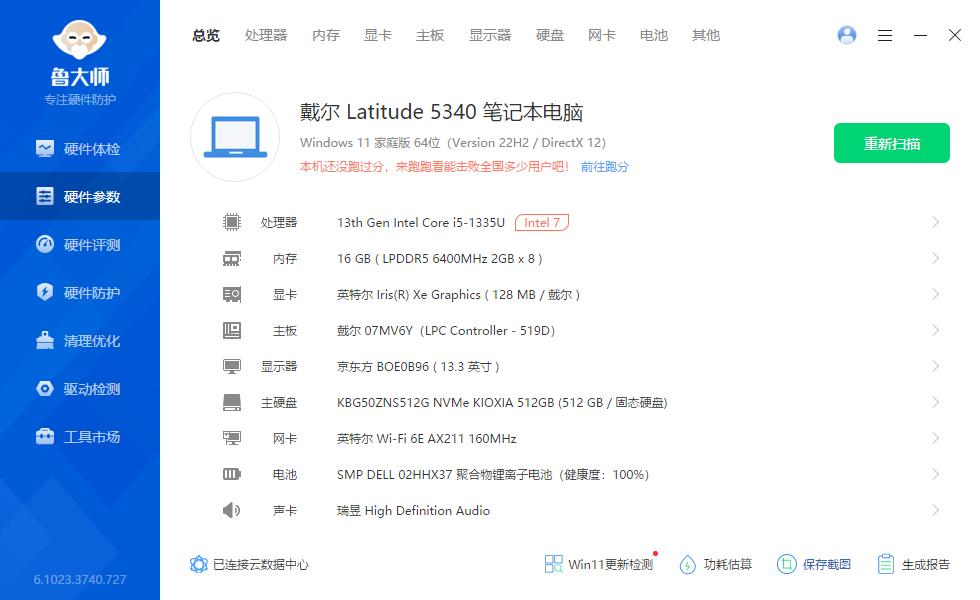Open the top 电池 tab

click(x=654, y=36)
